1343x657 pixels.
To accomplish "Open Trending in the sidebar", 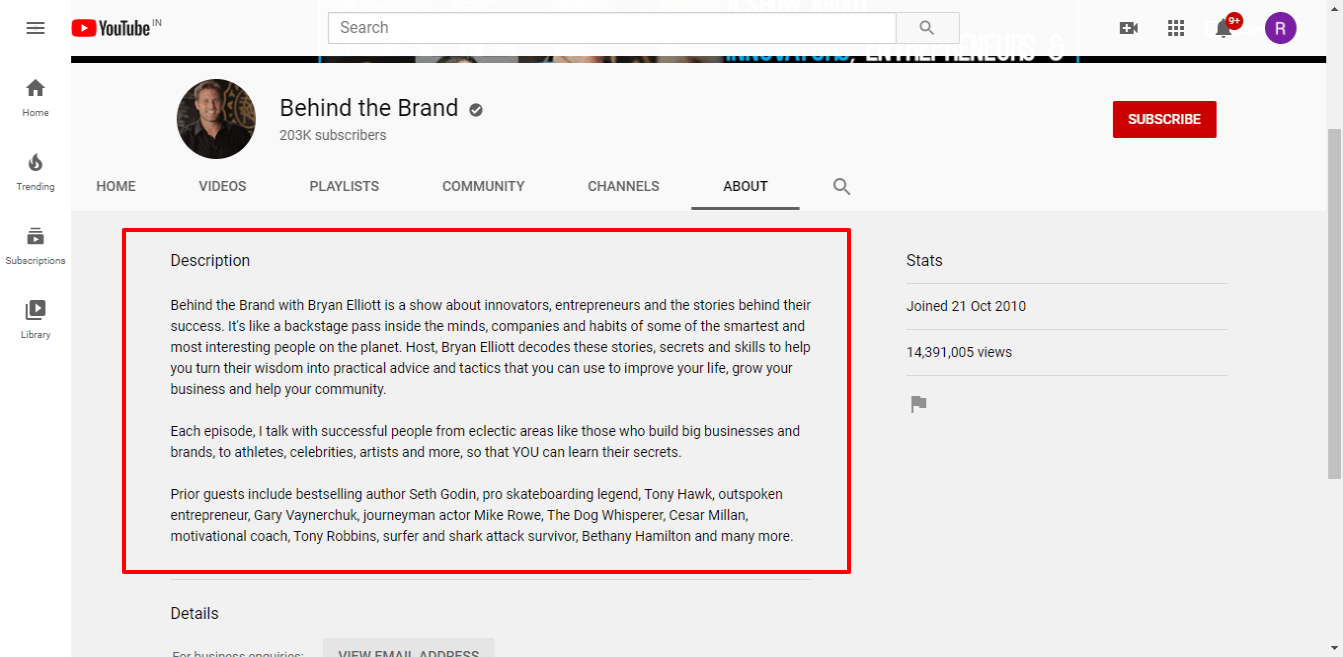I will (x=35, y=171).
